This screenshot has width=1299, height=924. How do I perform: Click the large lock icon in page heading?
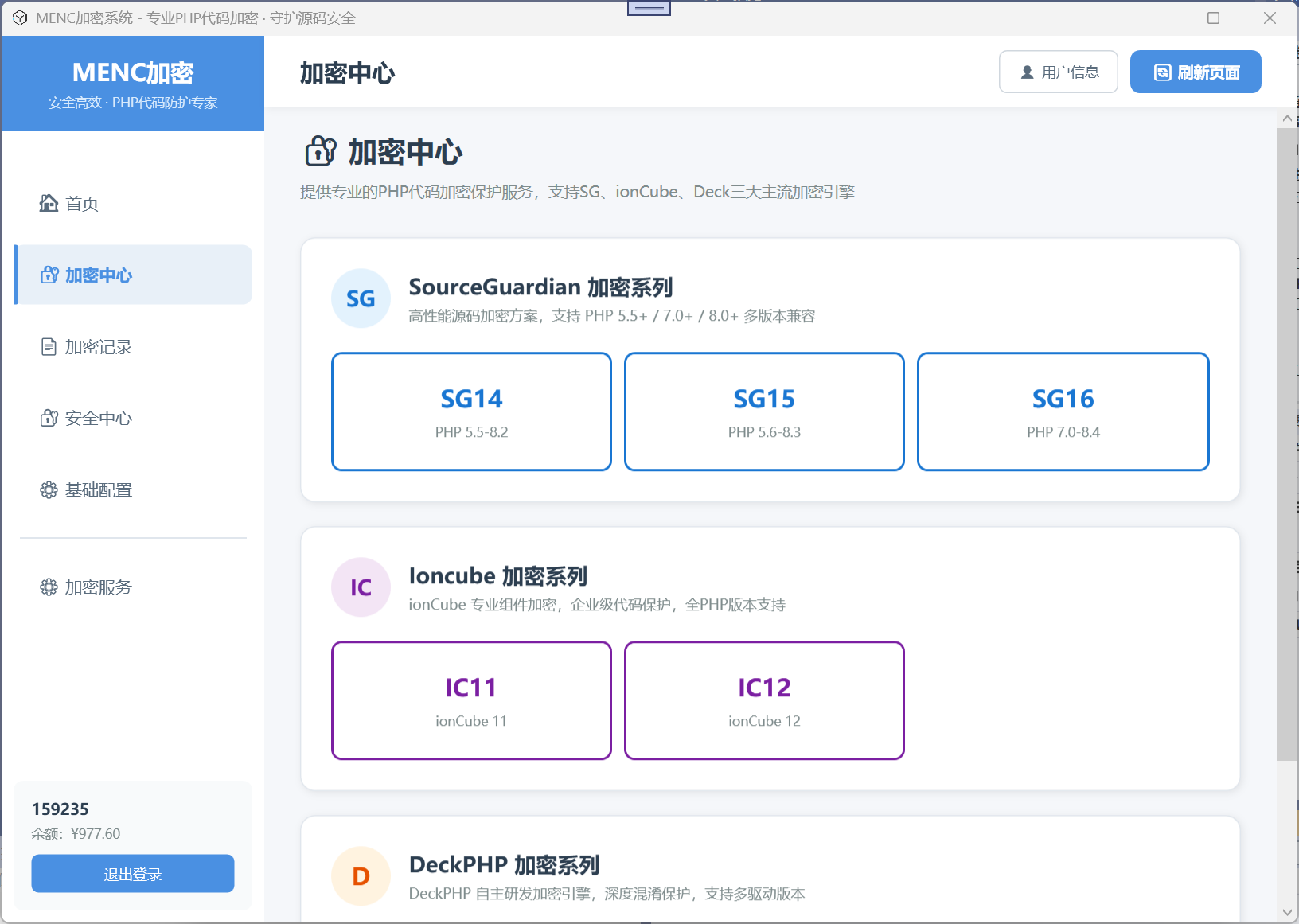(x=321, y=151)
